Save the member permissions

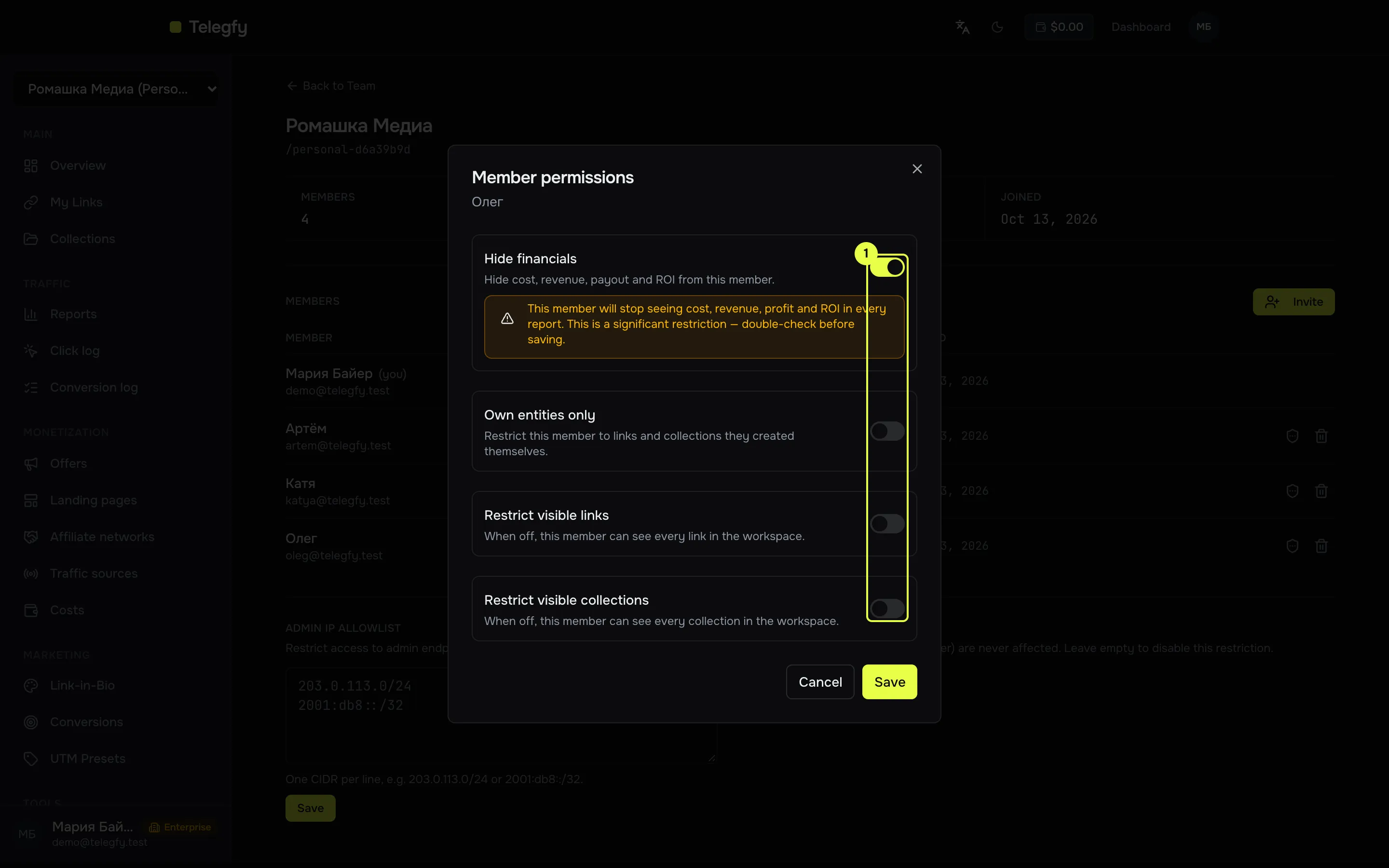pos(890,682)
